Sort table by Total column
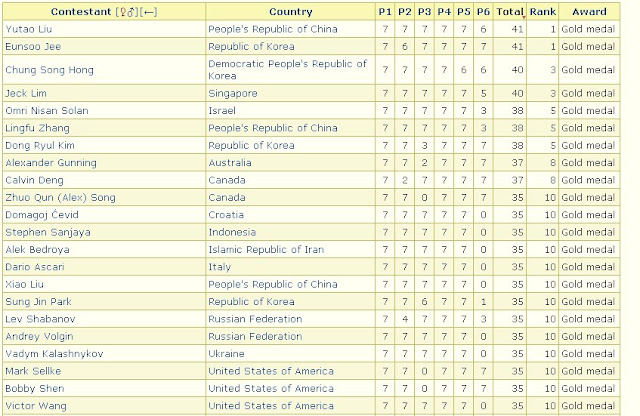The width and height of the screenshot is (640, 416). (509, 12)
